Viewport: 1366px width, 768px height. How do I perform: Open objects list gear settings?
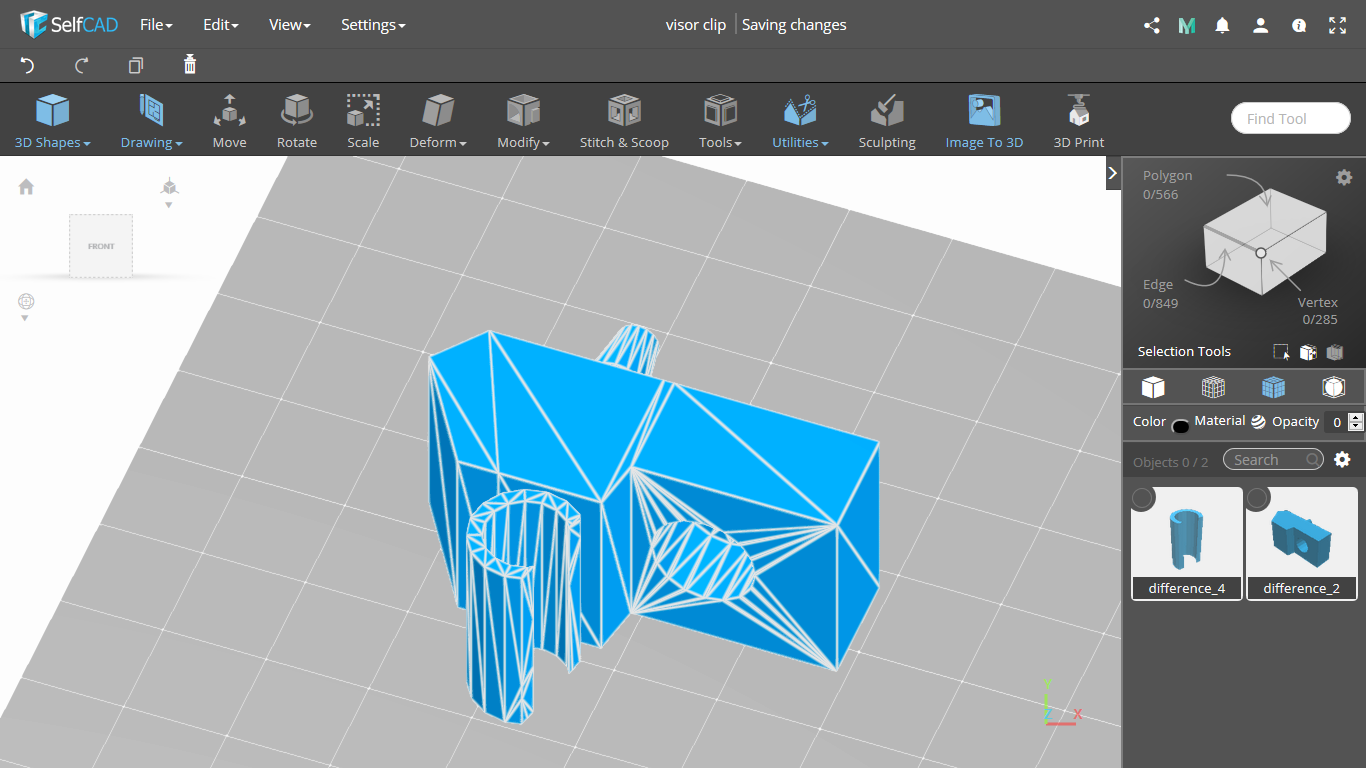point(1343,460)
